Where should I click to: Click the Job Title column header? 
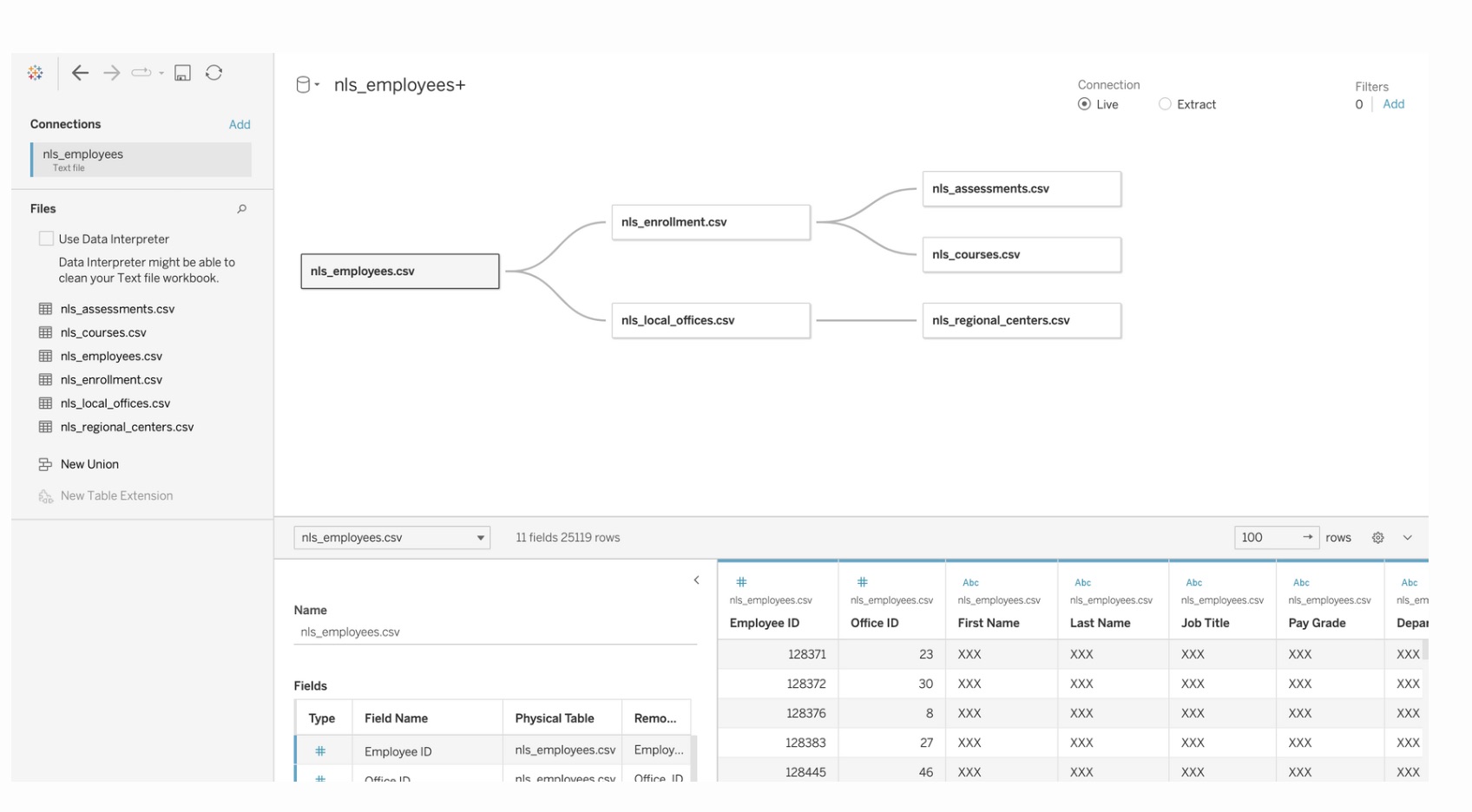(x=1205, y=623)
